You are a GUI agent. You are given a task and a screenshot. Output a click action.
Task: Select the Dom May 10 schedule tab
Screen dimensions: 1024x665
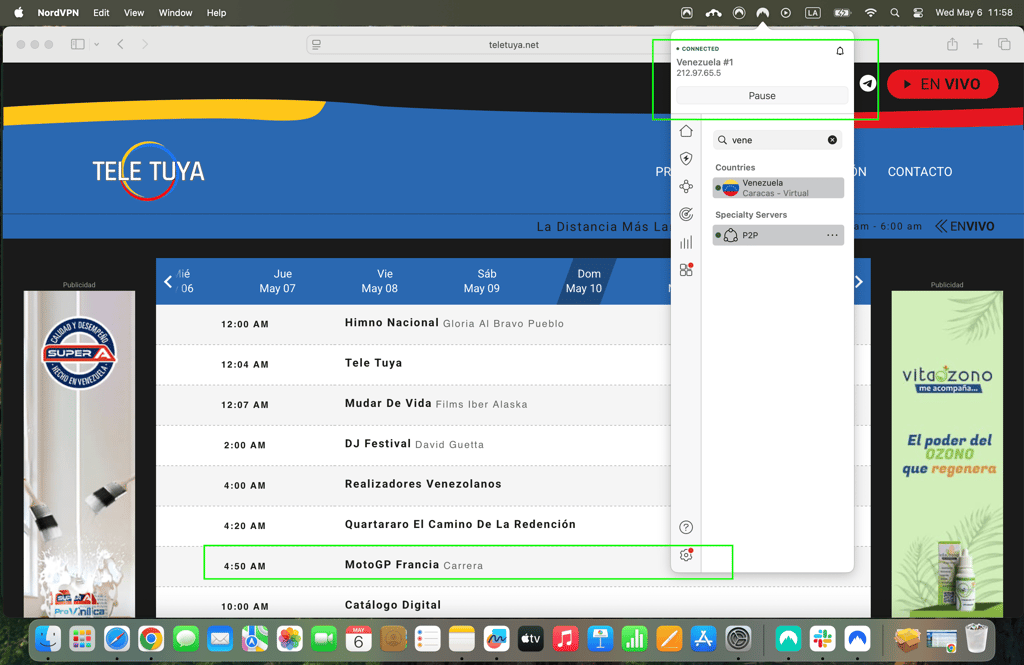(584, 281)
